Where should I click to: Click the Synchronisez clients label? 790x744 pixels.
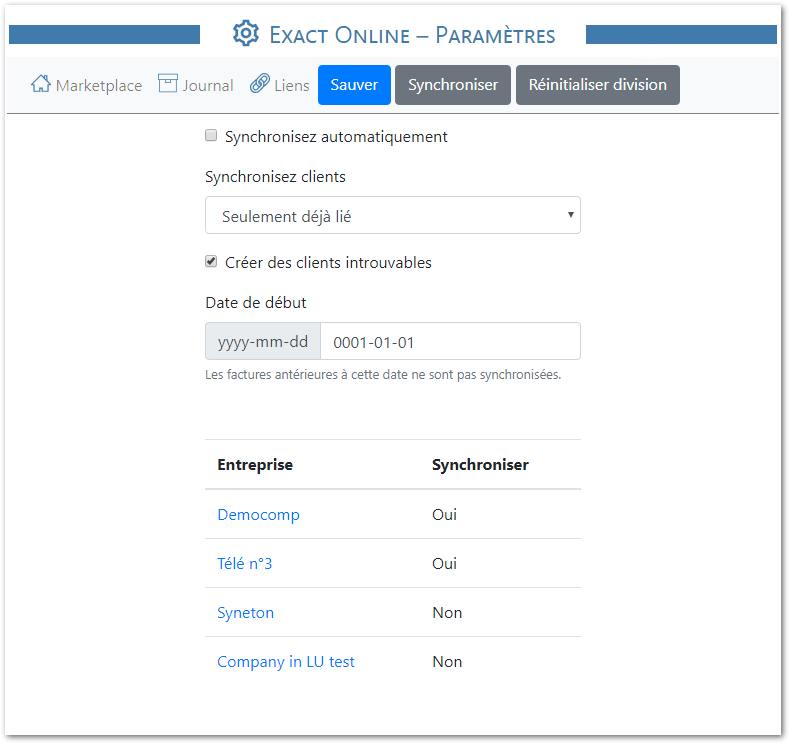pos(276,177)
